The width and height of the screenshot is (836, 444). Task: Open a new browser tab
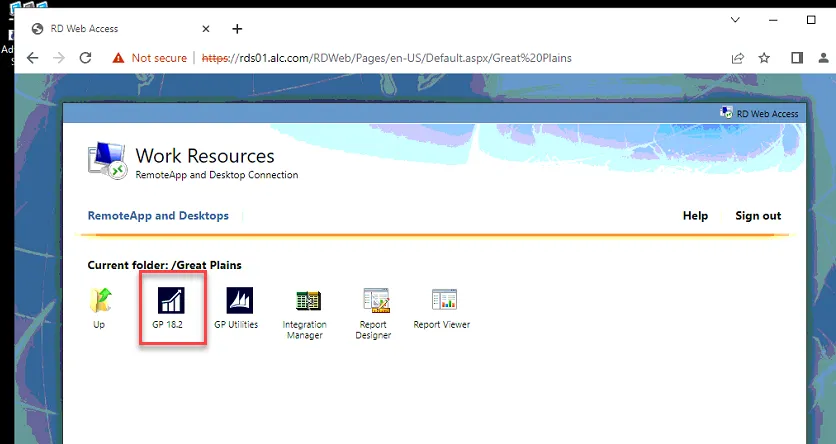(x=237, y=29)
